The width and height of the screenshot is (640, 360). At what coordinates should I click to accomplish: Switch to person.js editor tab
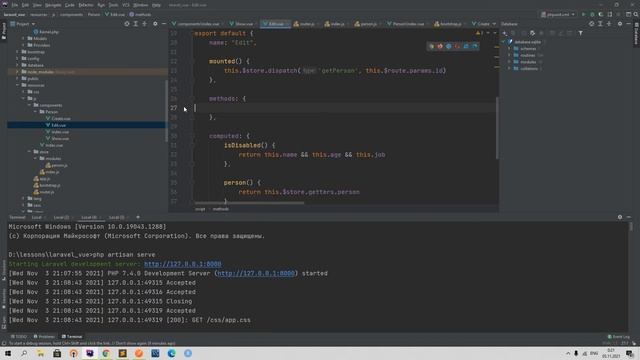tap(368, 24)
